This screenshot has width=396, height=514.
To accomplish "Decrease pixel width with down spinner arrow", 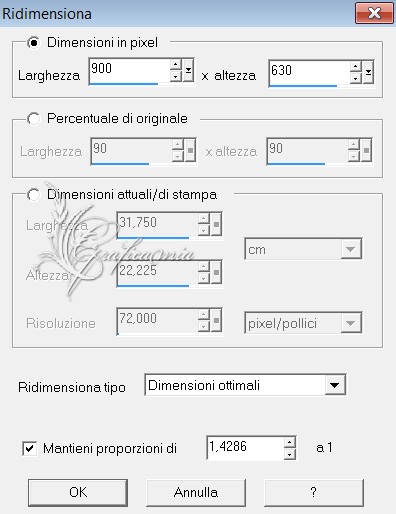I will [x=176, y=76].
